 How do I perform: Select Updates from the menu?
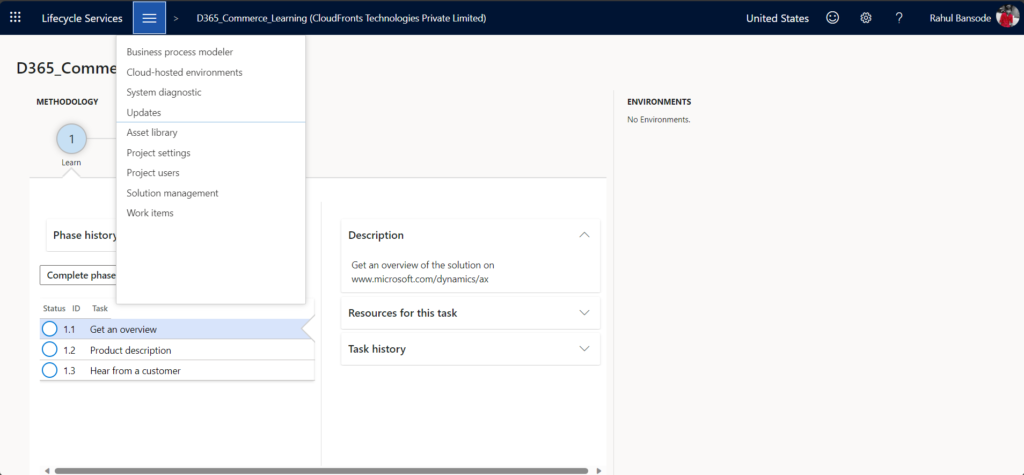pyautogui.click(x=144, y=112)
